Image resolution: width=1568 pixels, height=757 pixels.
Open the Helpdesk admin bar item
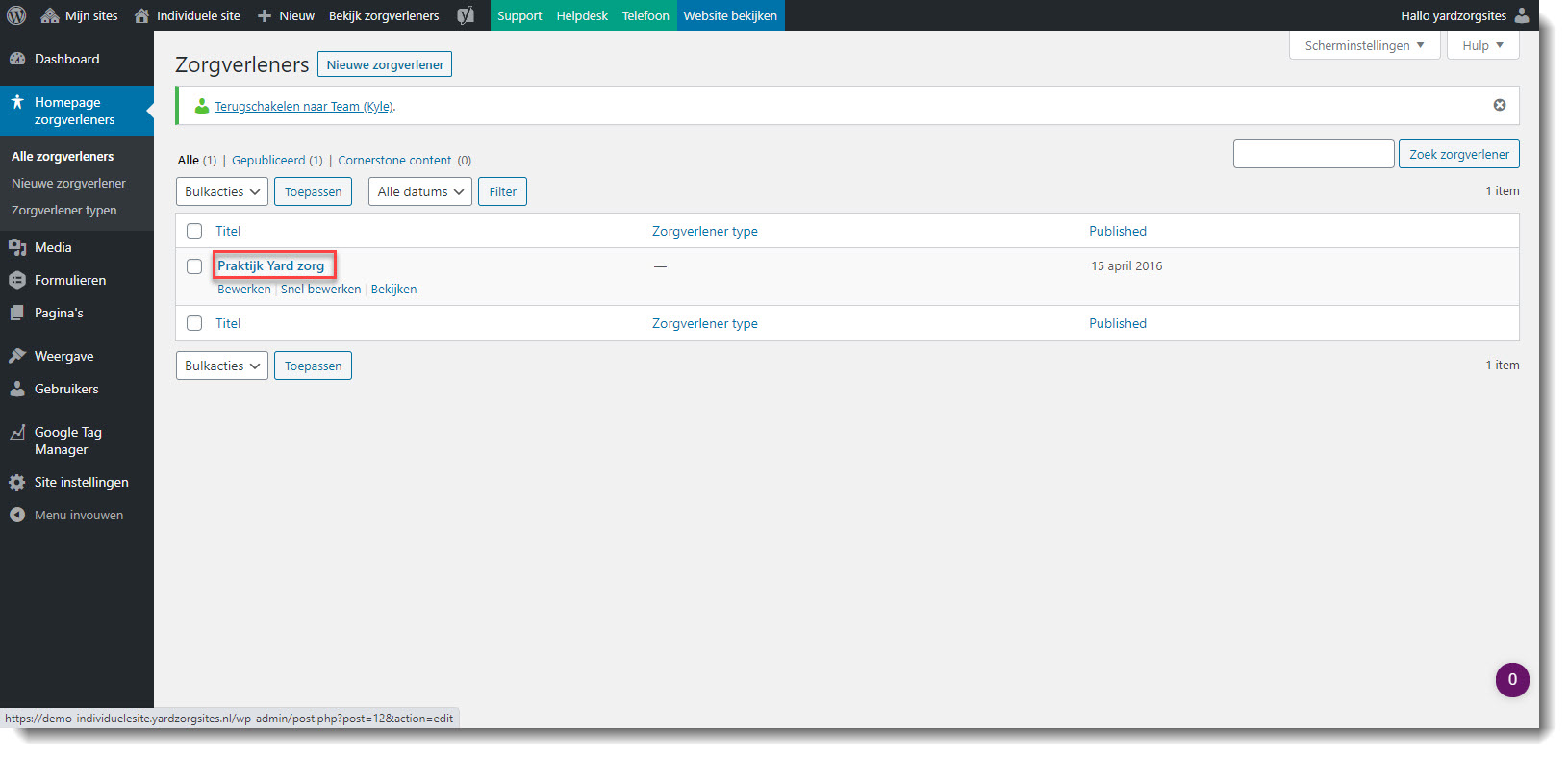[x=582, y=15]
